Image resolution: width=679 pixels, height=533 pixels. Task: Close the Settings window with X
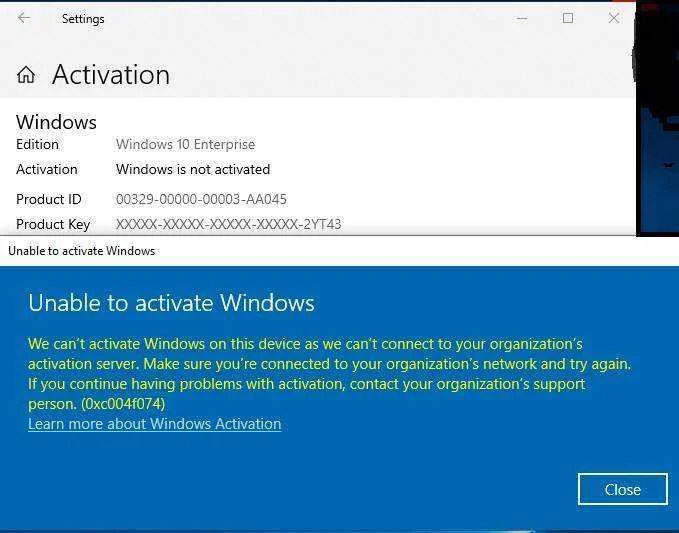point(614,18)
